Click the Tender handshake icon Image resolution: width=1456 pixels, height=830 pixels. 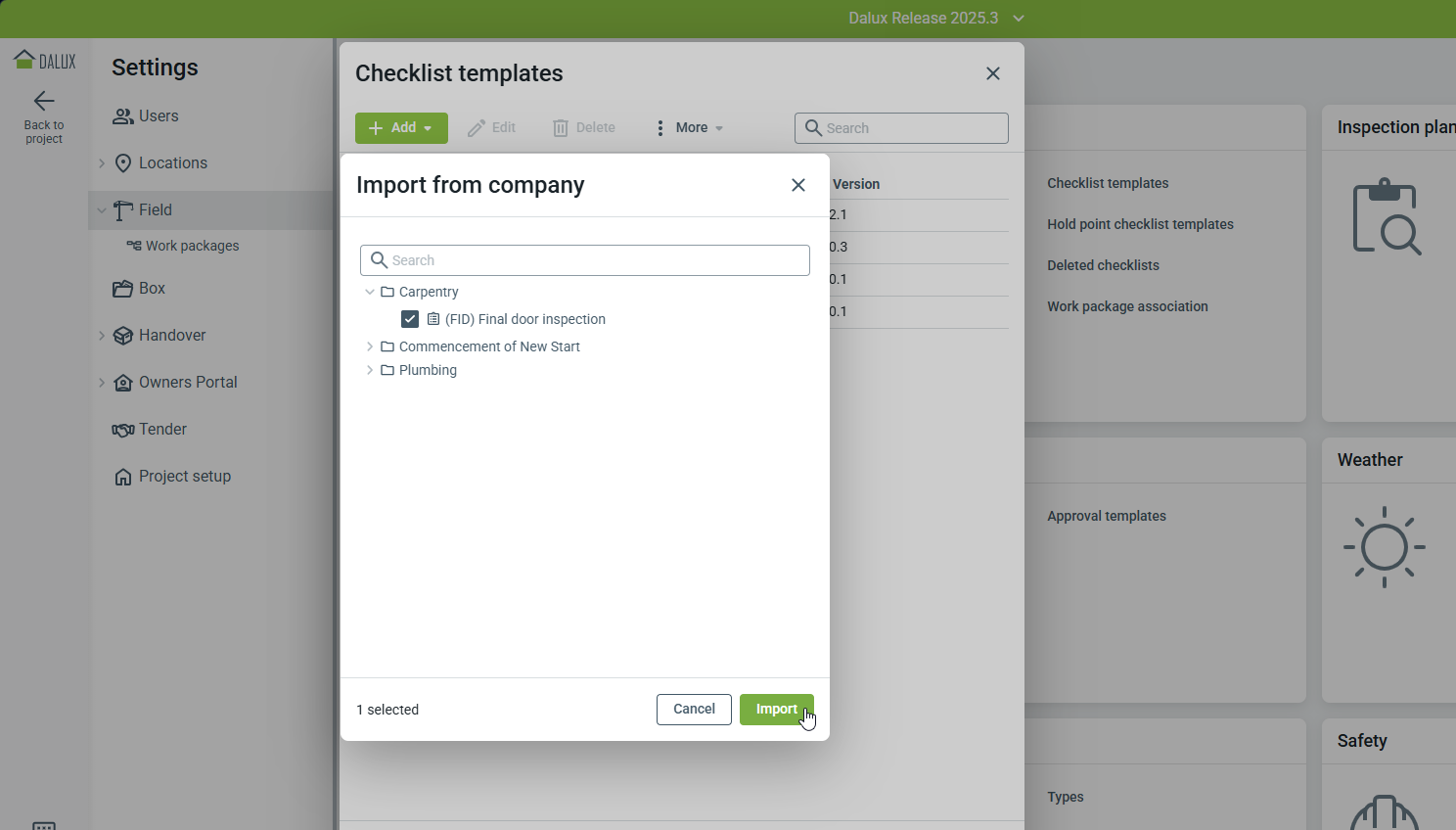122,430
